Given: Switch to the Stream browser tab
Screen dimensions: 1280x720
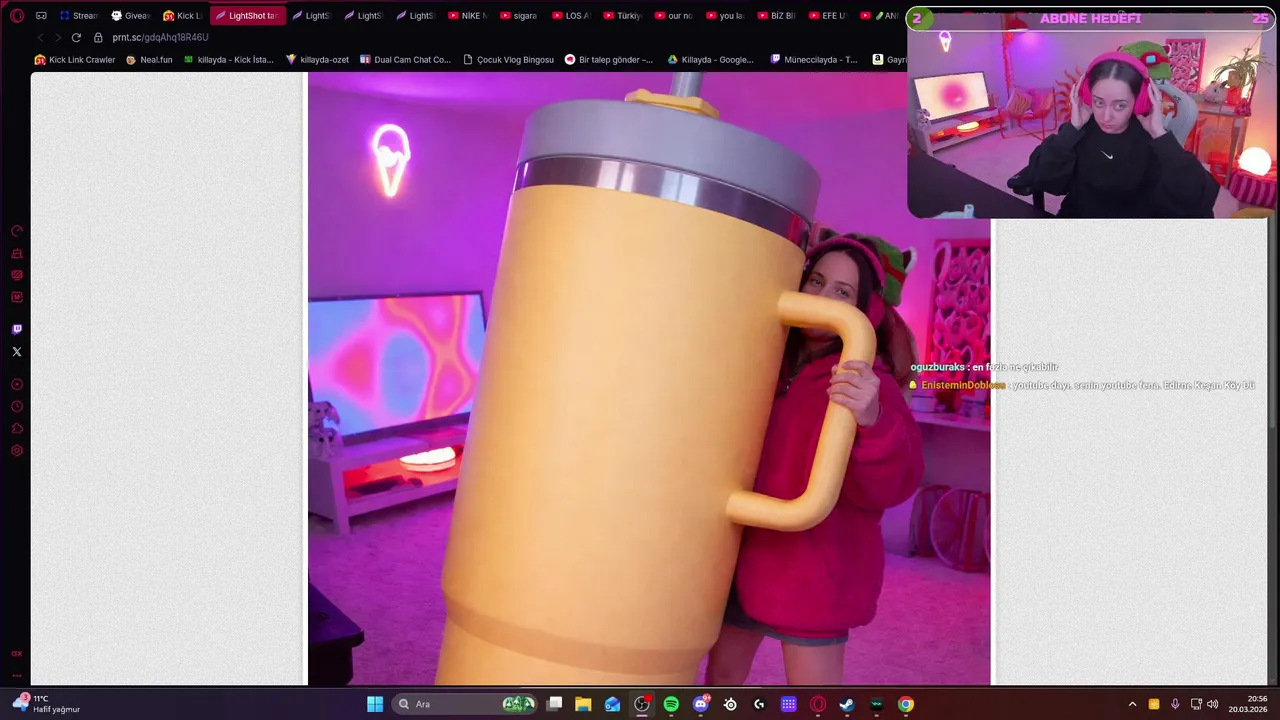Looking at the screenshot, I should tap(78, 16).
